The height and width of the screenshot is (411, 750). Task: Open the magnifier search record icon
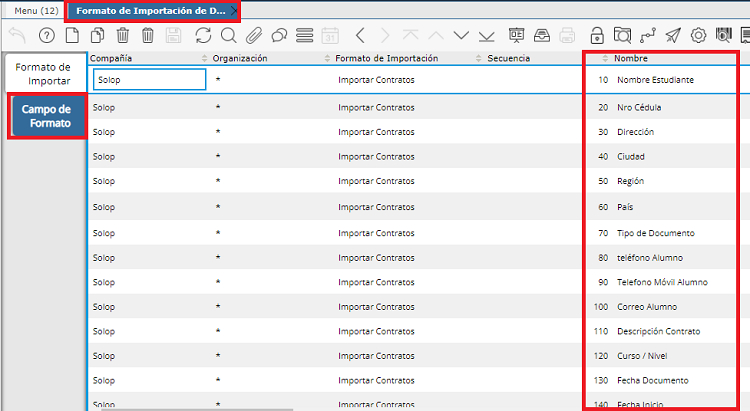click(x=228, y=36)
